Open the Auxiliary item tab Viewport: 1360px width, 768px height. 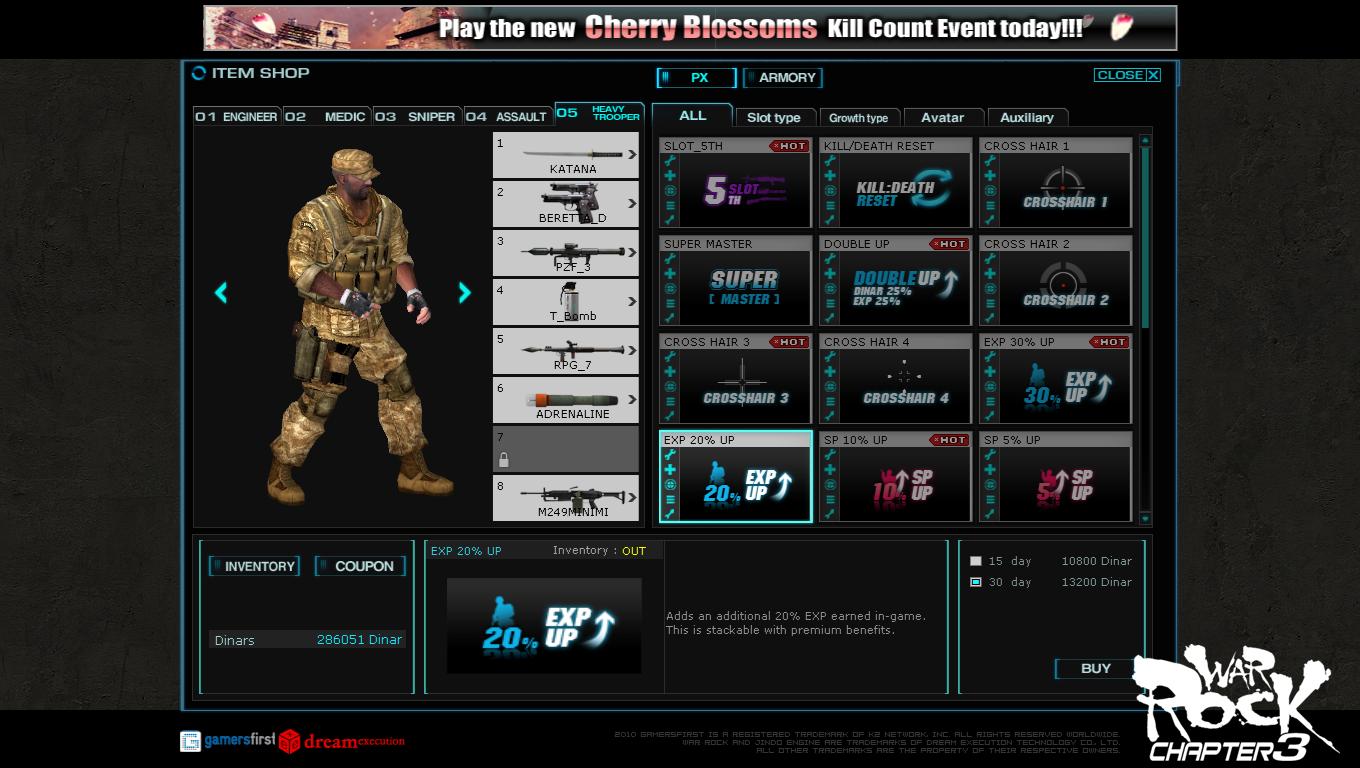click(x=1027, y=117)
